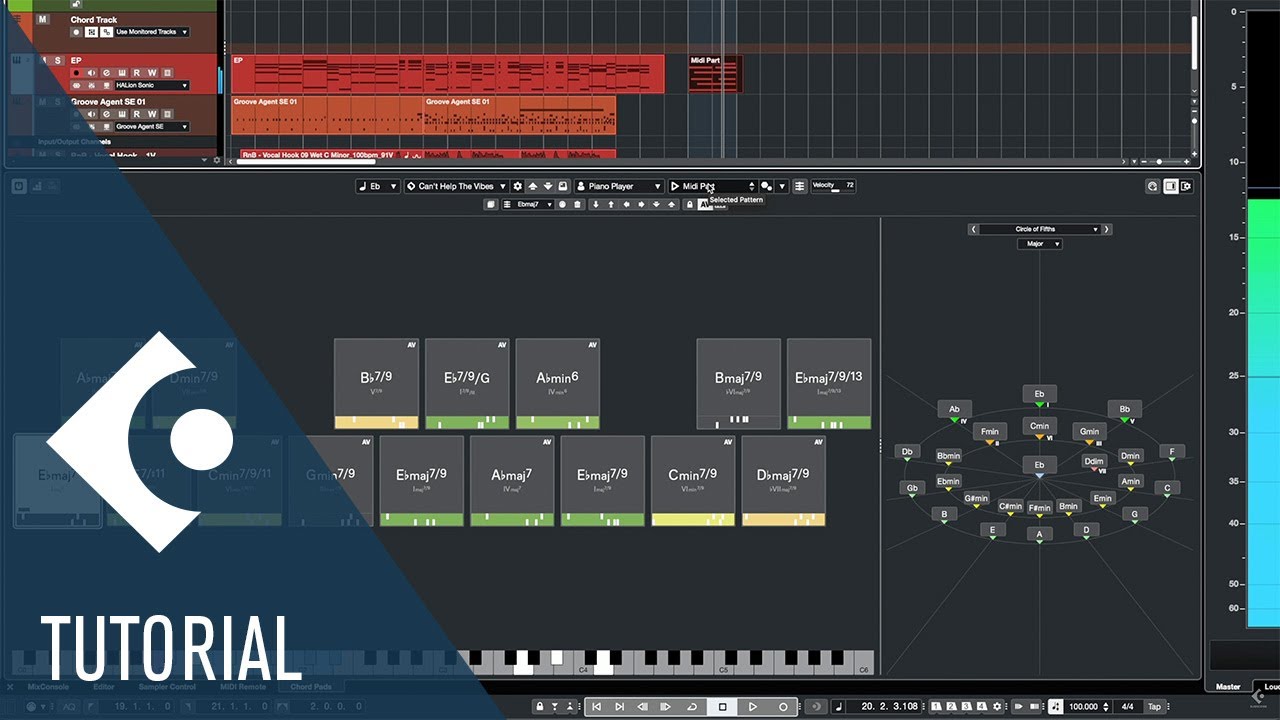The width and height of the screenshot is (1280, 720).
Task: Click the rewind button in transport
Action: click(x=642, y=707)
